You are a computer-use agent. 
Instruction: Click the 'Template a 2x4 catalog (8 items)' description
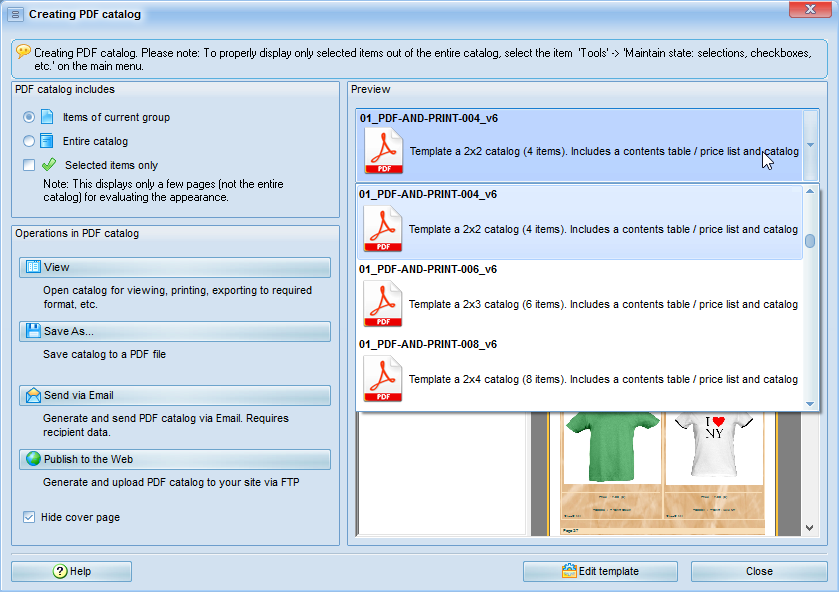[603, 379]
